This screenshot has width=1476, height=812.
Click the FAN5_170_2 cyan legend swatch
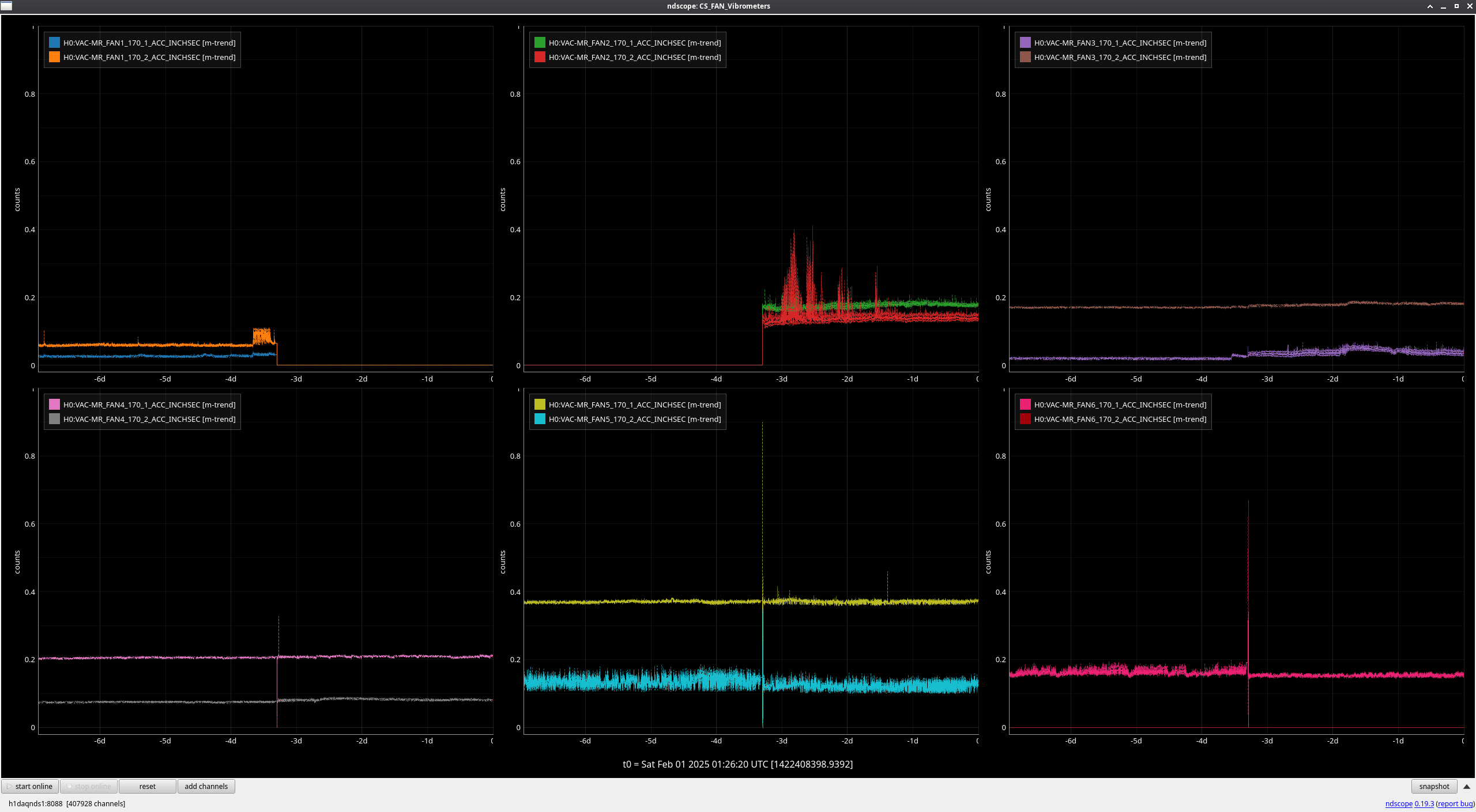click(x=540, y=419)
